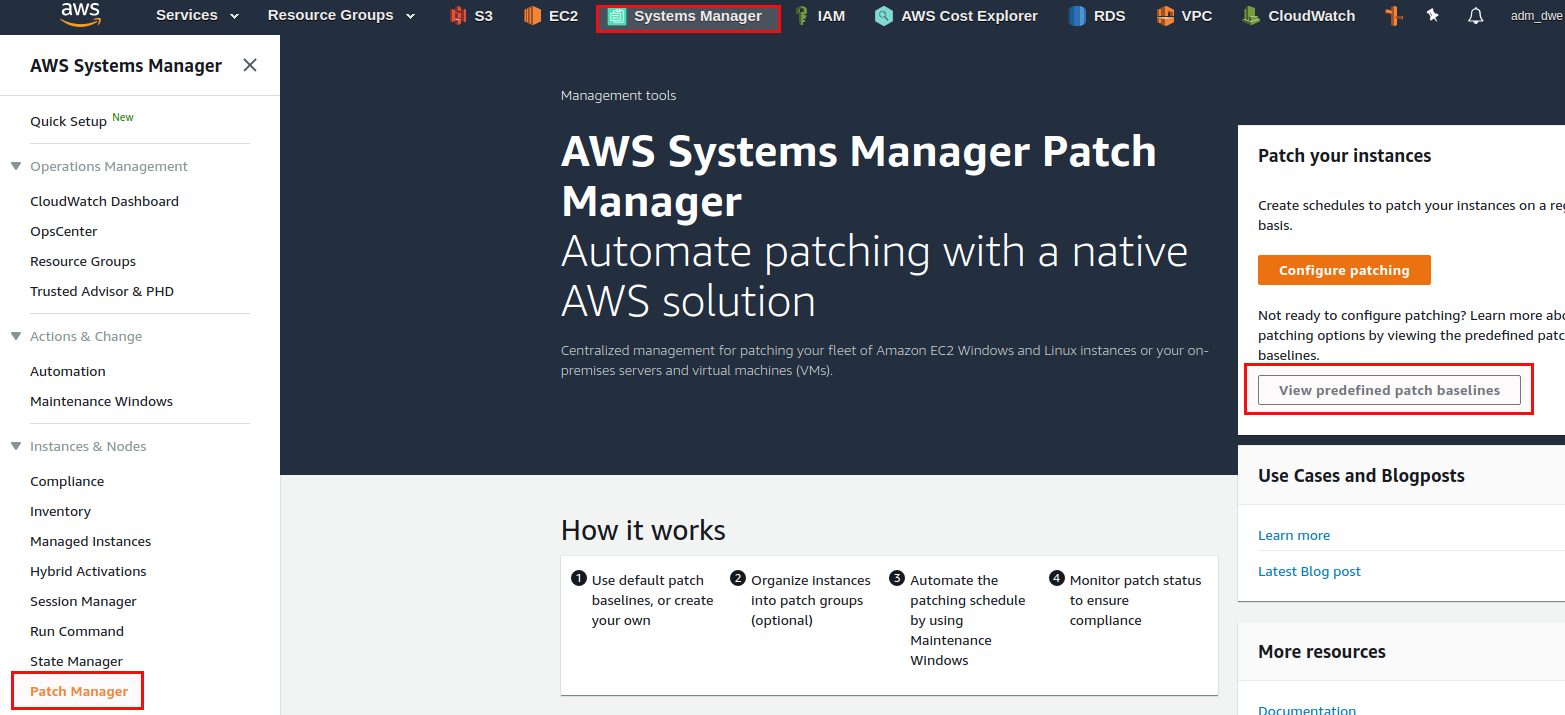Click the AWS logo home icon
Image resolution: width=1565 pixels, height=715 pixels.
pos(80,13)
